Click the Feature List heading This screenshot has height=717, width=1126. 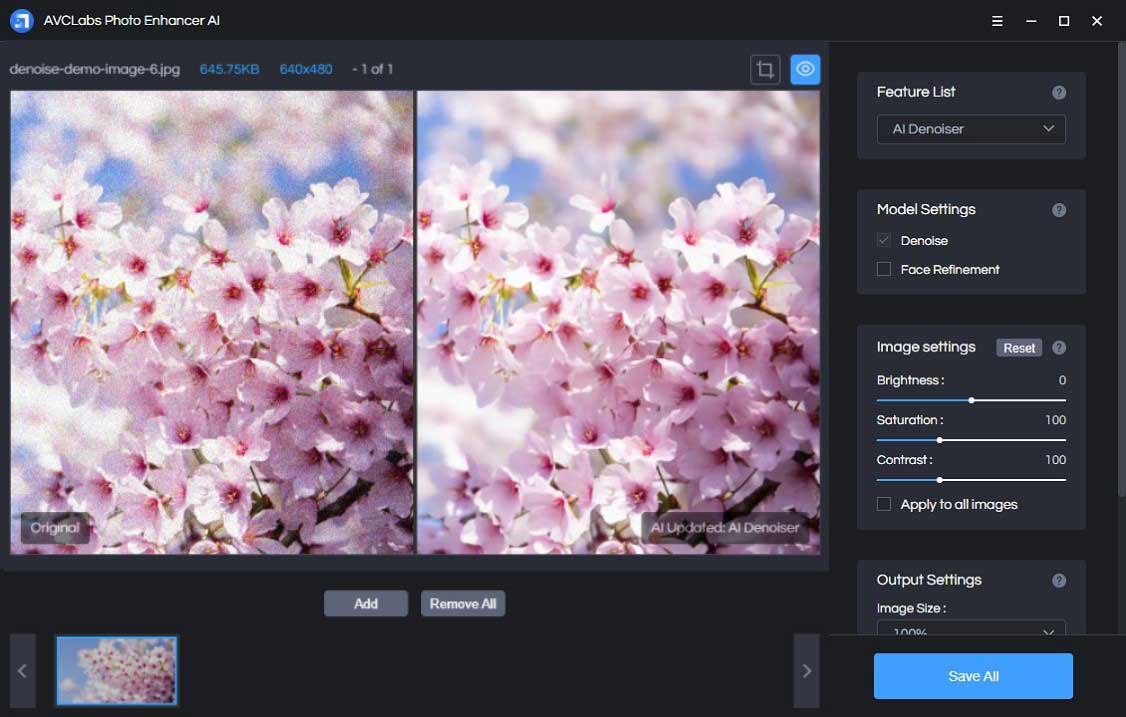click(x=916, y=92)
